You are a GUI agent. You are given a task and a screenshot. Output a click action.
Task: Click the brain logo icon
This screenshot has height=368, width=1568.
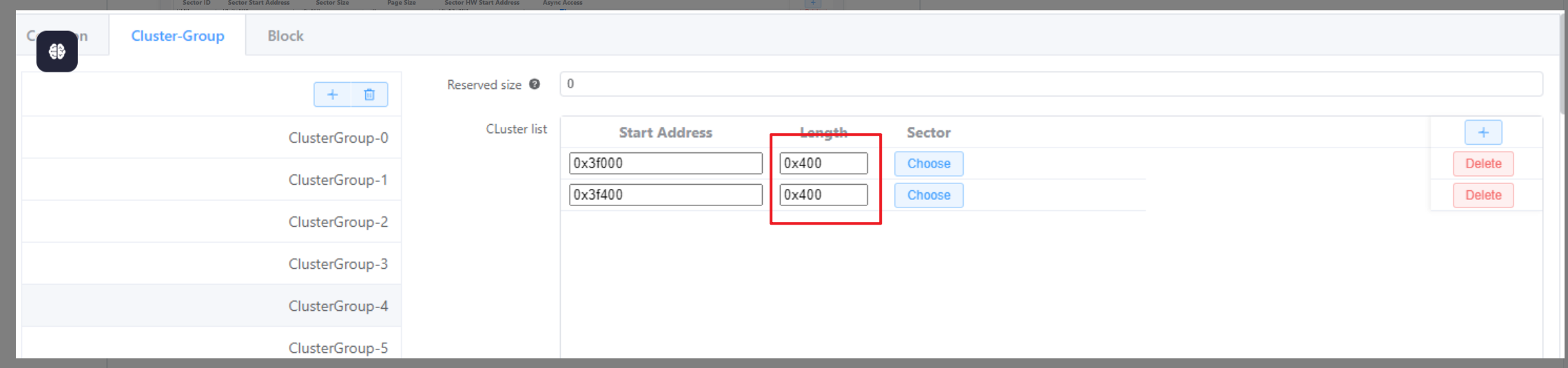[57, 51]
